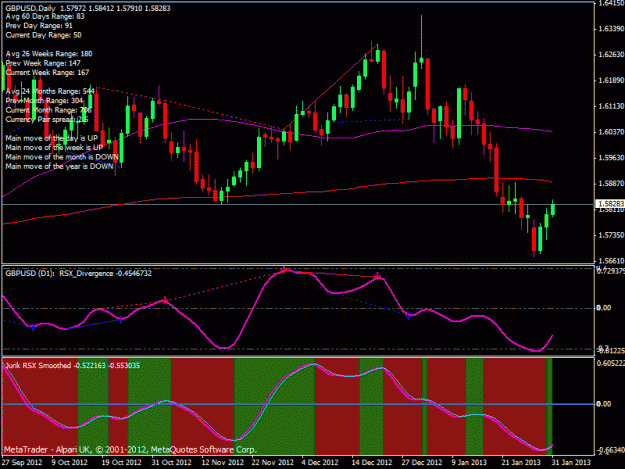Viewport: 625px width, 469px height.
Task: Click the 1.57350 price axis label
Action: [x=611, y=235]
